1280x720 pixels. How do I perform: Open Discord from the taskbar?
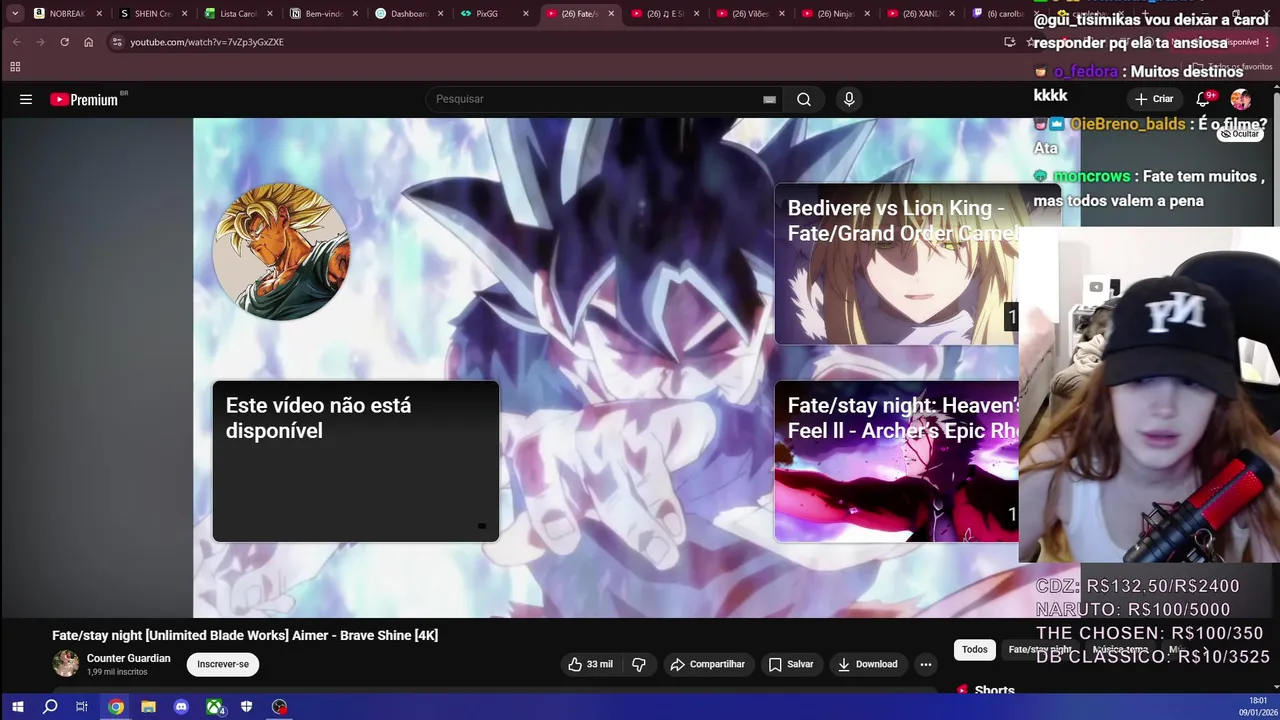point(181,707)
